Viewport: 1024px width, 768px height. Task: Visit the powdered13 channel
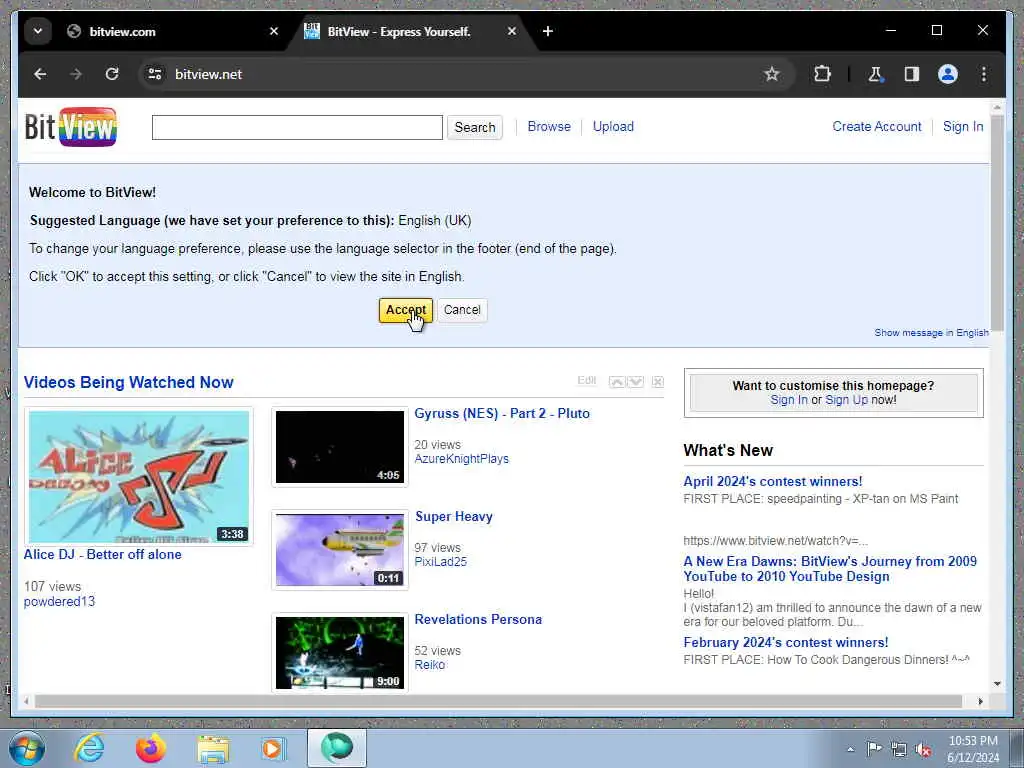(x=59, y=601)
